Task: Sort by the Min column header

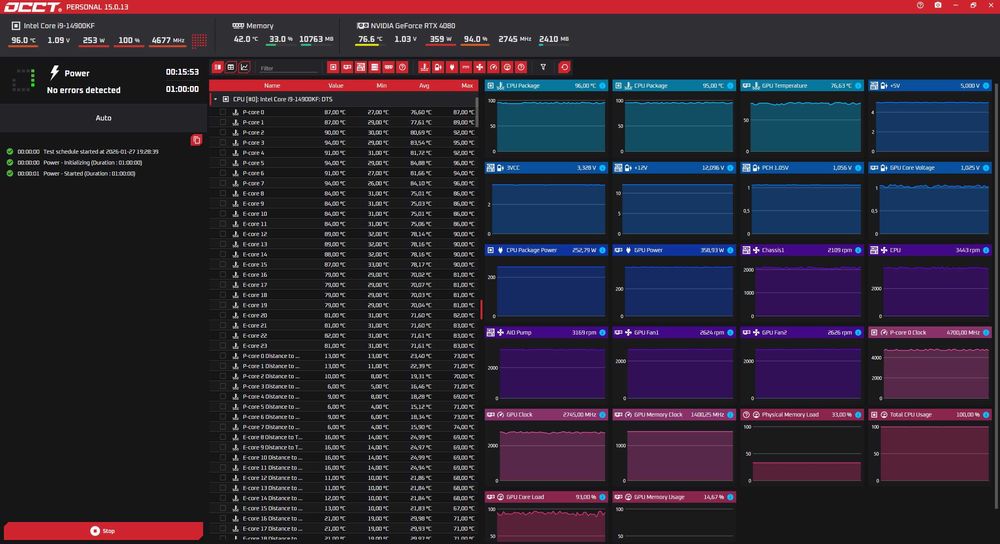Action: [x=381, y=85]
